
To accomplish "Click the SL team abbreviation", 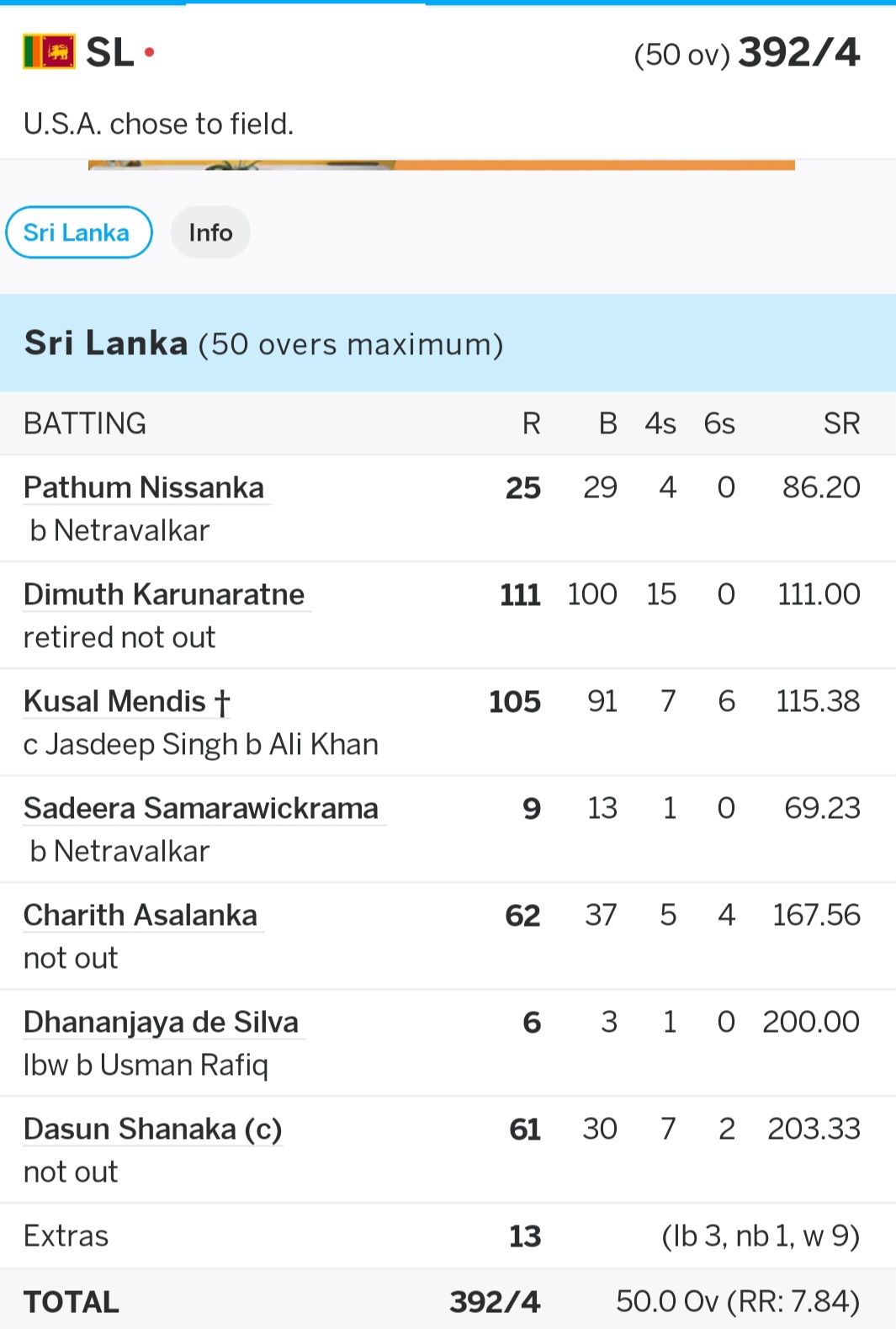I will pos(110,52).
